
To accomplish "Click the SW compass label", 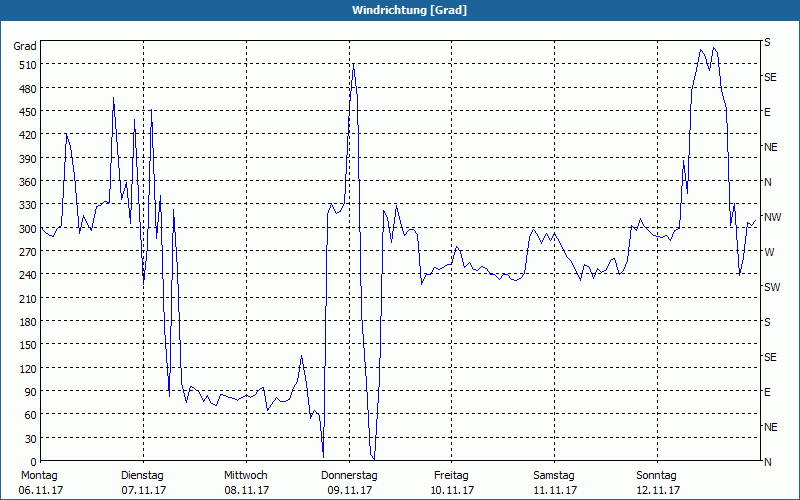I will pos(772,287).
